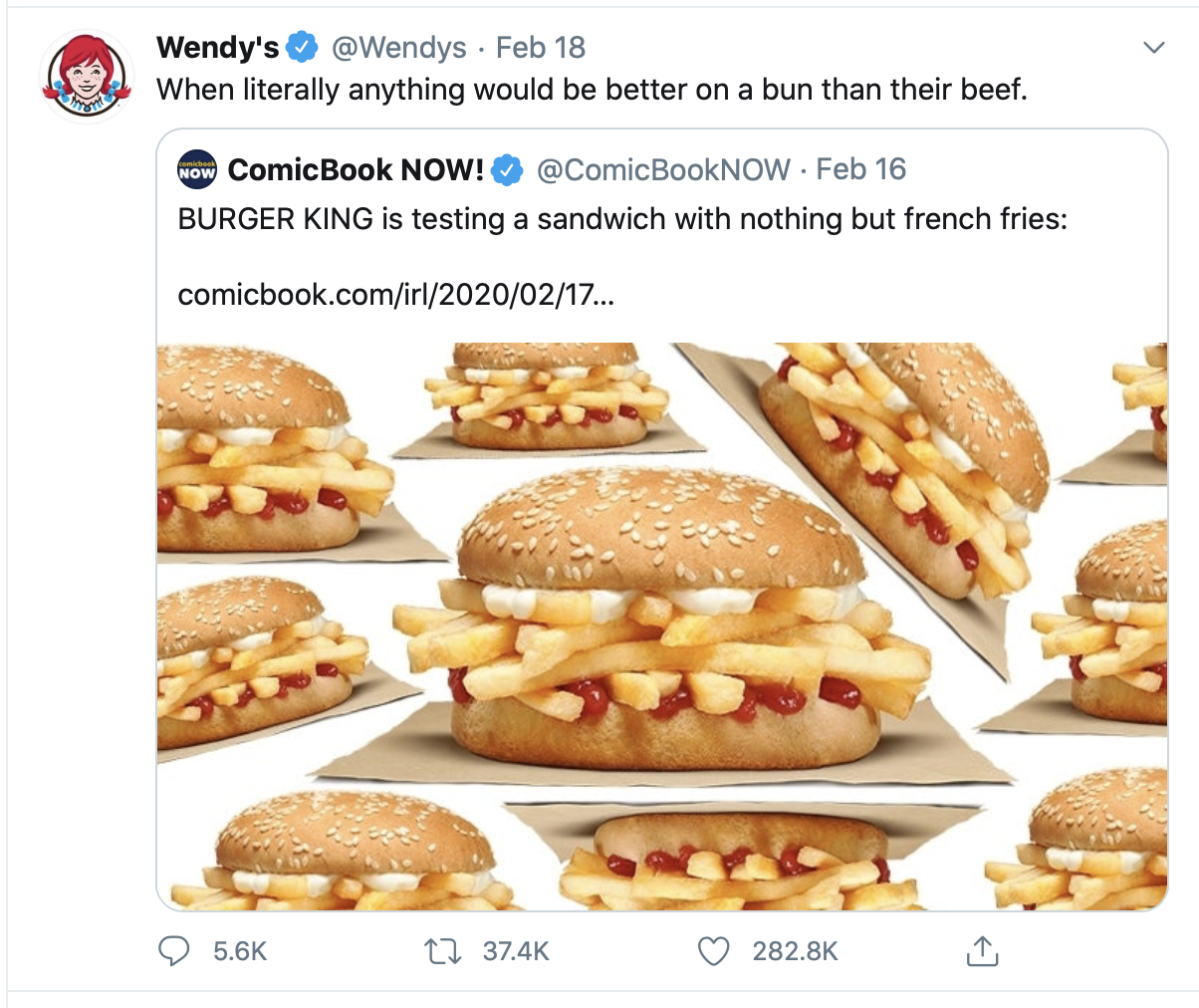1199x1008 pixels.
Task: Click the Feb 18 timestamp
Action: 541,46
